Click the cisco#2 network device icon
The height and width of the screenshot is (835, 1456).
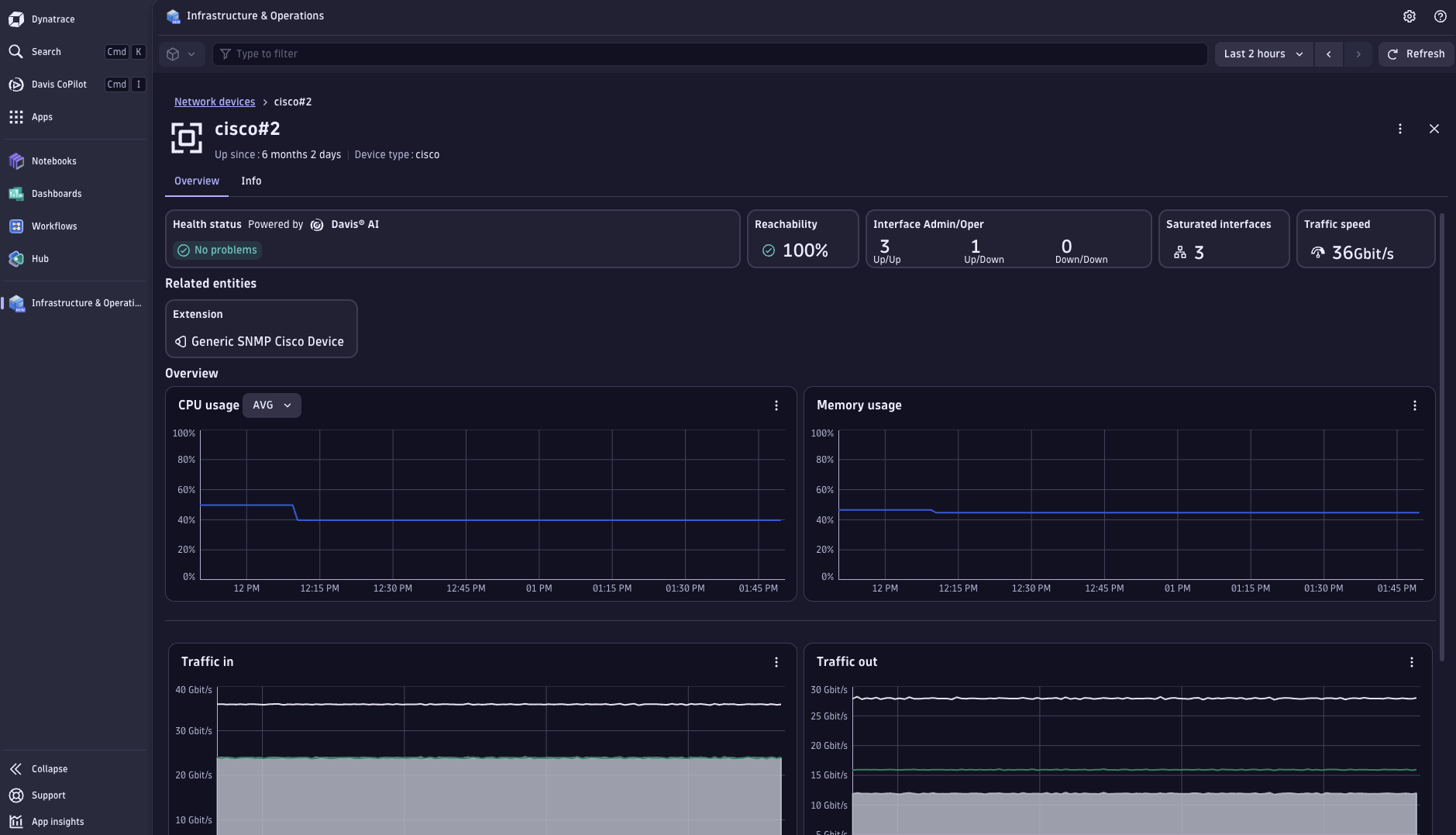[x=187, y=138]
